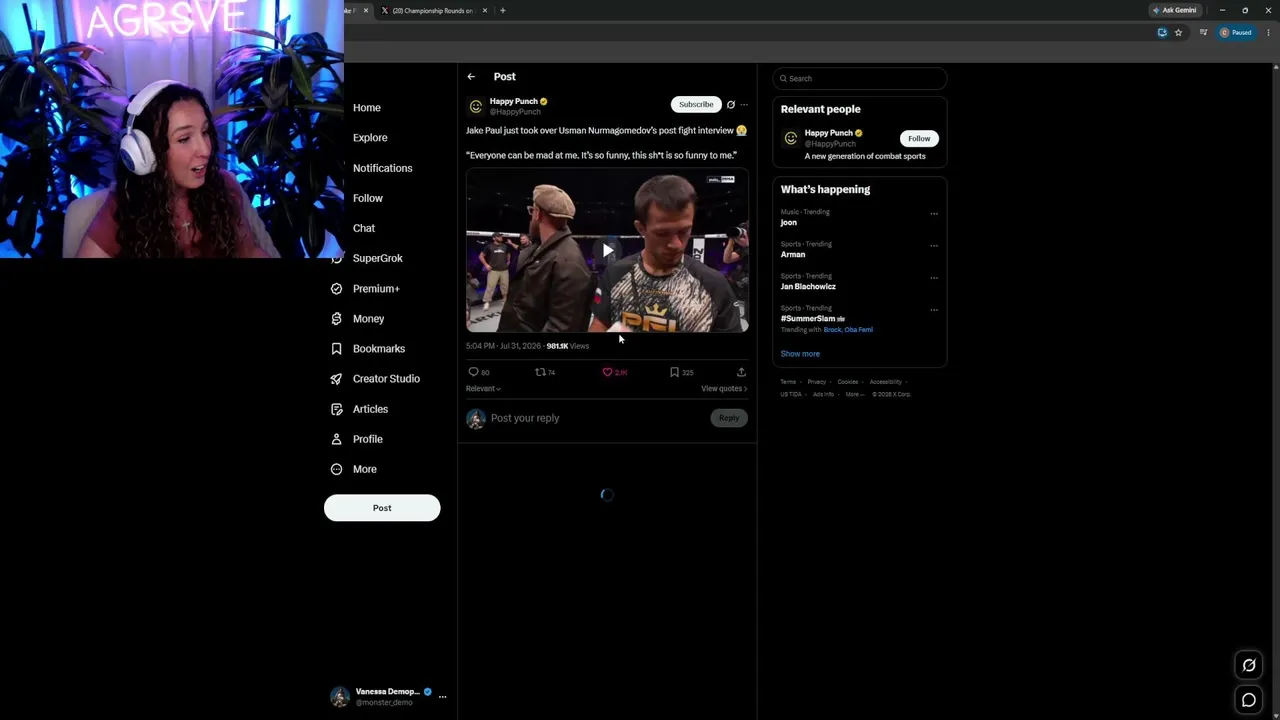The image size is (1280, 720).
Task: Open SuperGrok from the sidebar
Action: pos(377,258)
